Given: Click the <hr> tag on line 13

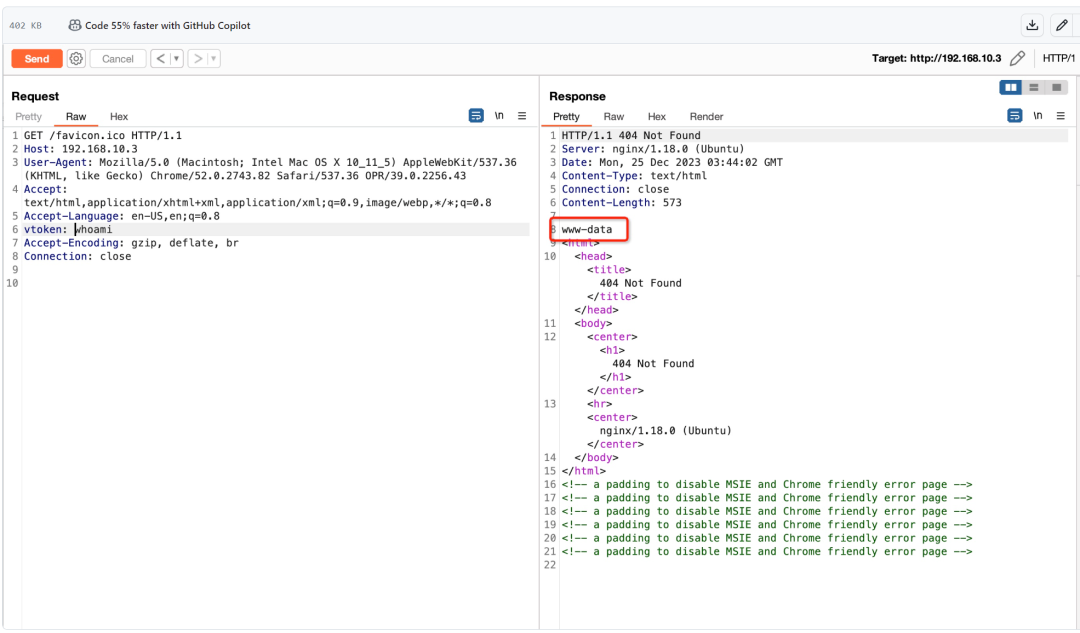Looking at the screenshot, I should (599, 404).
